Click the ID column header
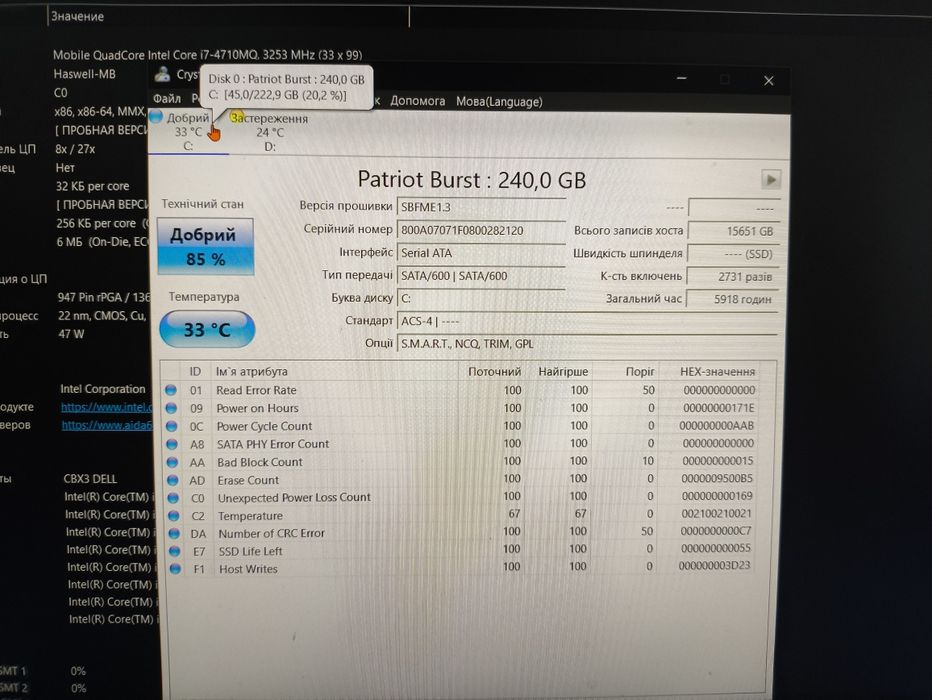 click(x=195, y=371)
